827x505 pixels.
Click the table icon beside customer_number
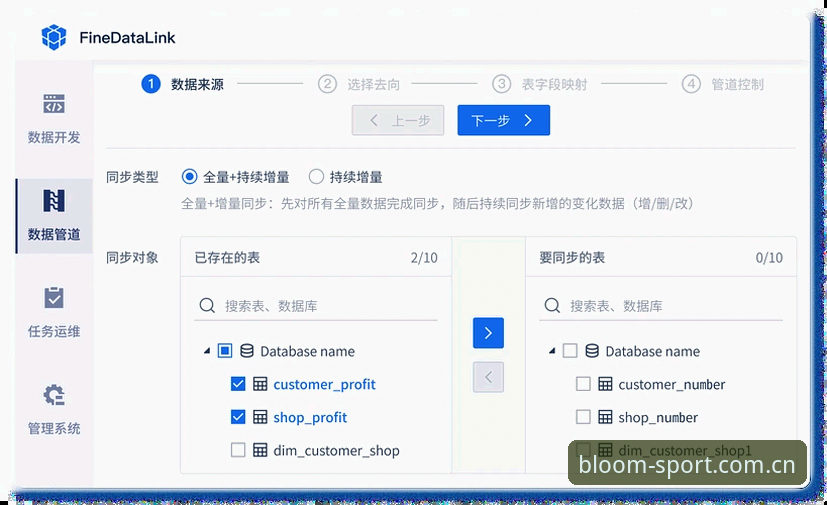coord(605,384)
